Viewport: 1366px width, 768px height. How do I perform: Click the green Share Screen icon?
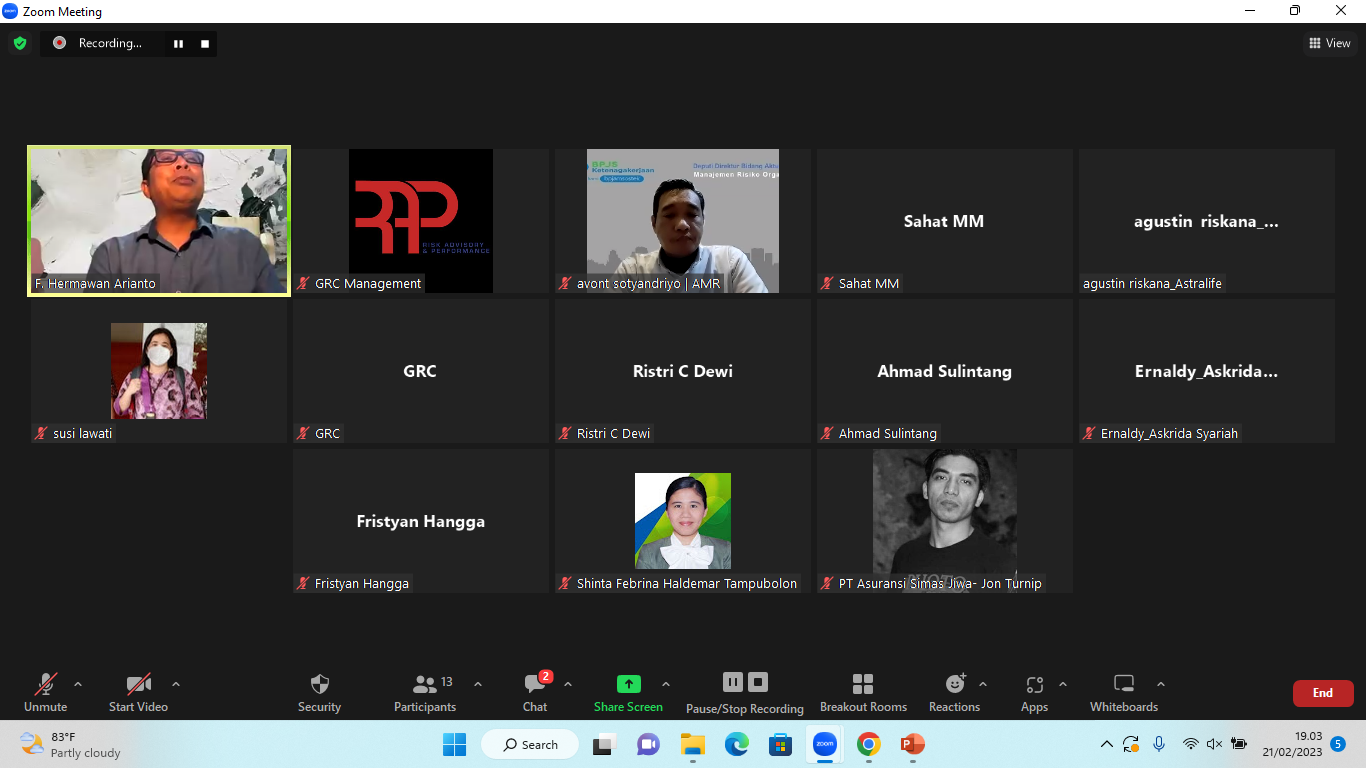(628, 684)
